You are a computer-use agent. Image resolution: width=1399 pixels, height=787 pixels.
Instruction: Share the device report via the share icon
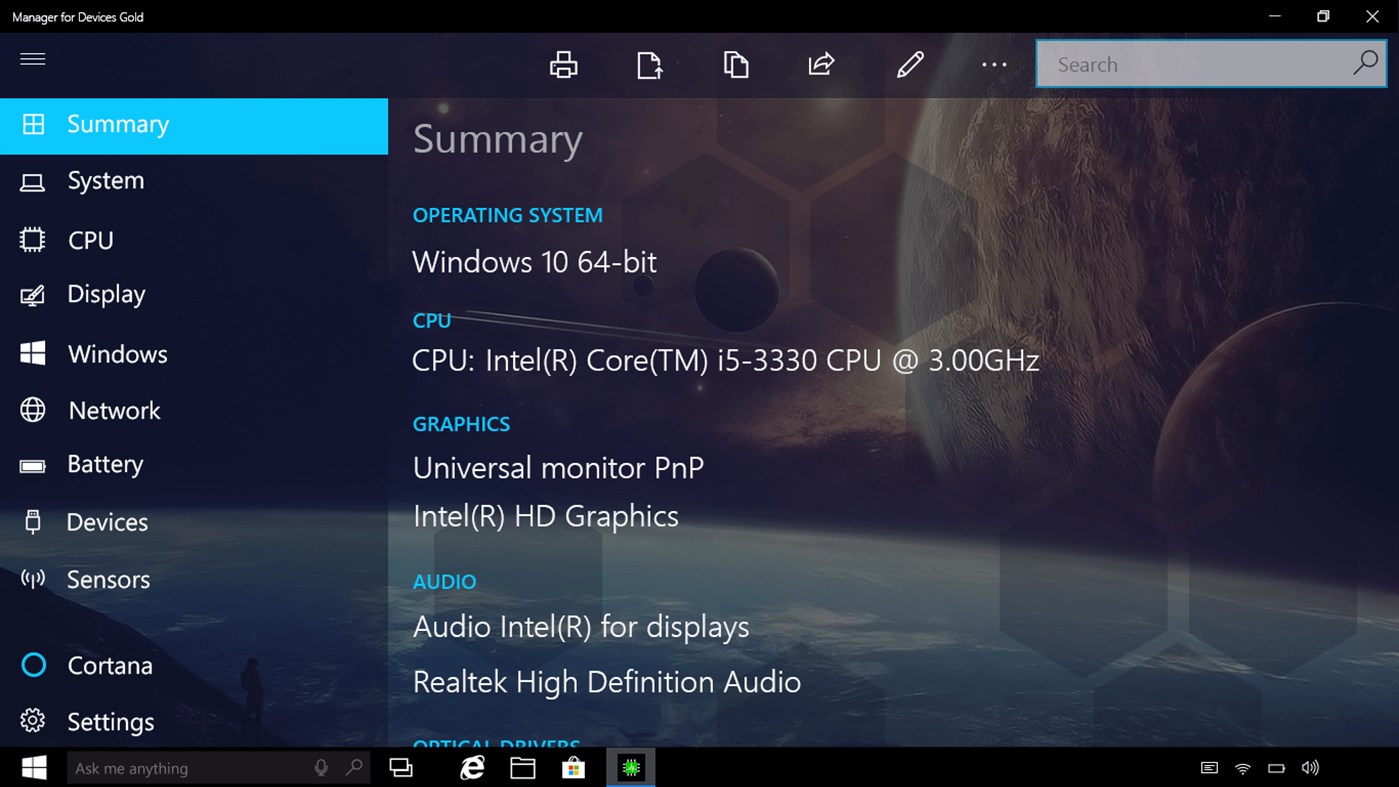click(820, 63)
